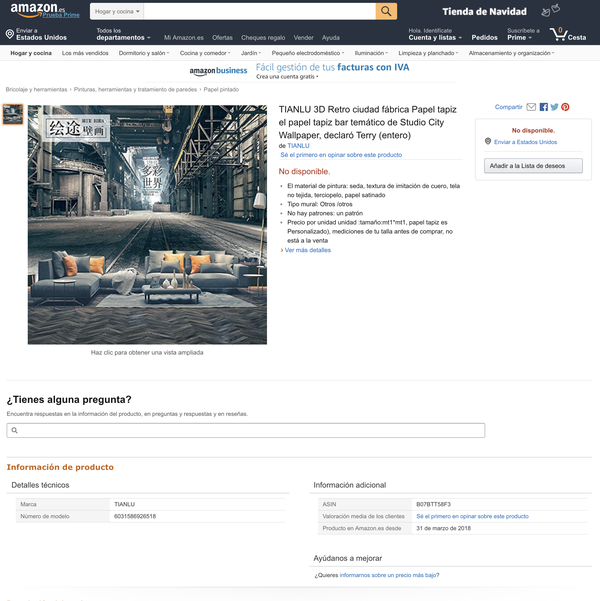Open Ayuda page

pyautogui.click(x=330, y=38)
